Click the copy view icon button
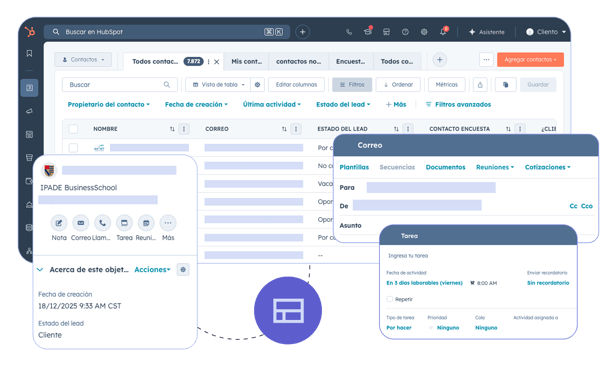This screenshot has width=616, height=366. pos(506,84)
